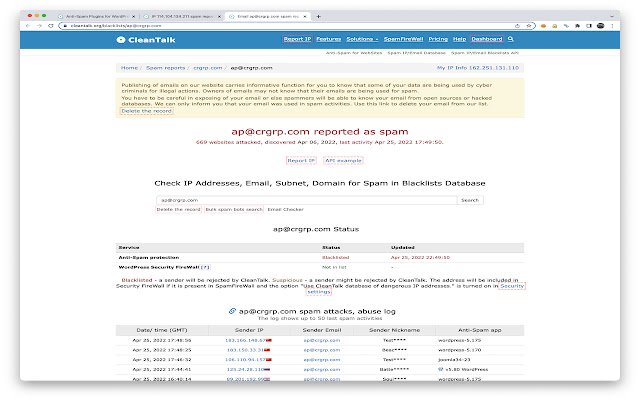
Task: Click the share icon in the address bar
Action: coord(517,26)
